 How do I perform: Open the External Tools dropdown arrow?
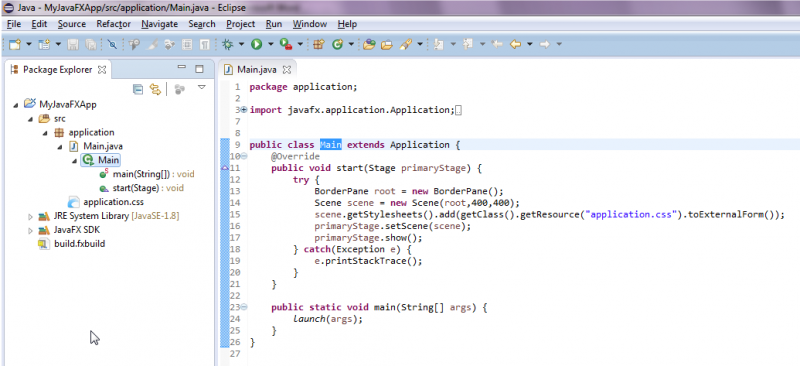[x=300, y=45]
